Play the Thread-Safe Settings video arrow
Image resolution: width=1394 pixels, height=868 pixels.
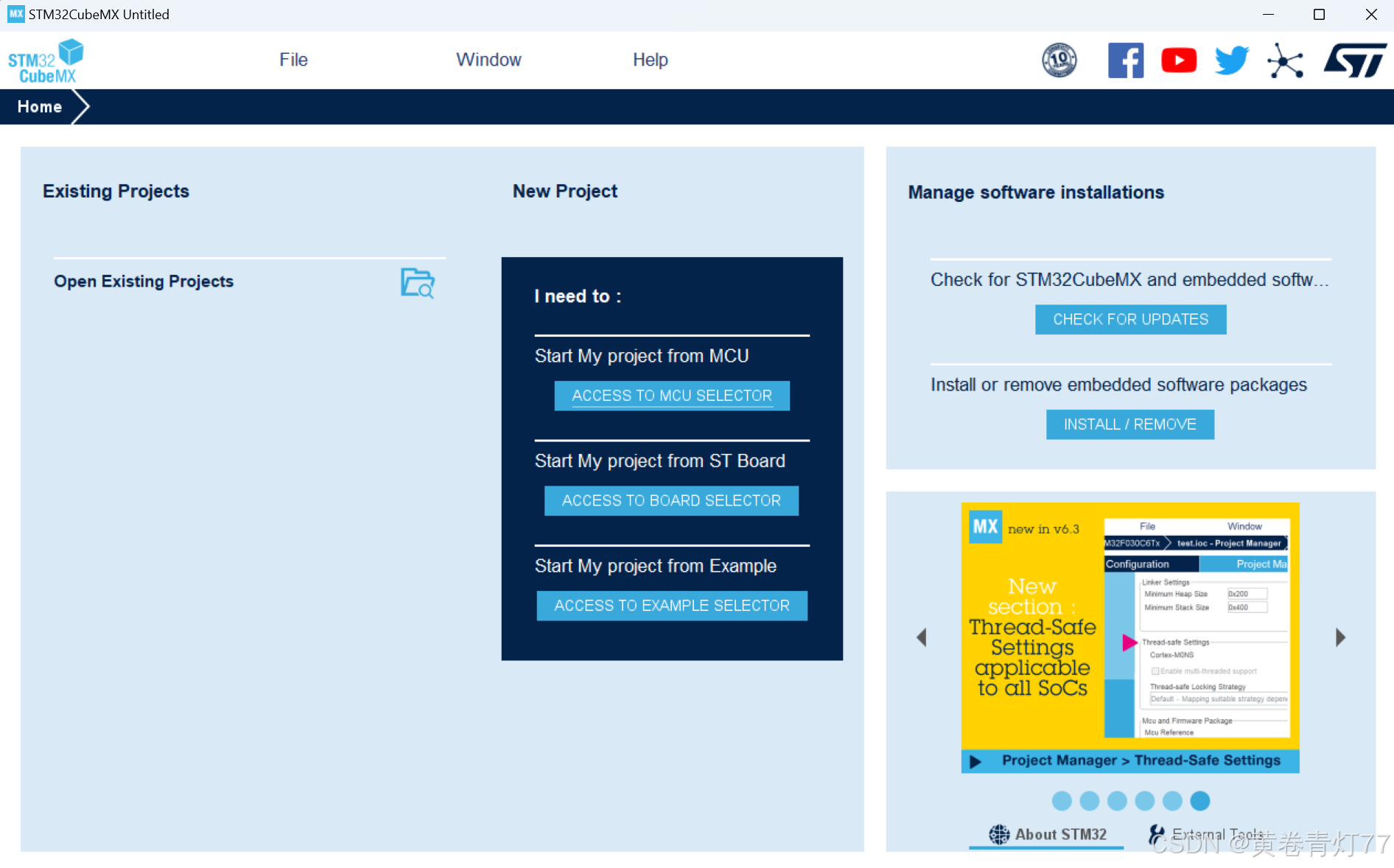coord(976,761)
